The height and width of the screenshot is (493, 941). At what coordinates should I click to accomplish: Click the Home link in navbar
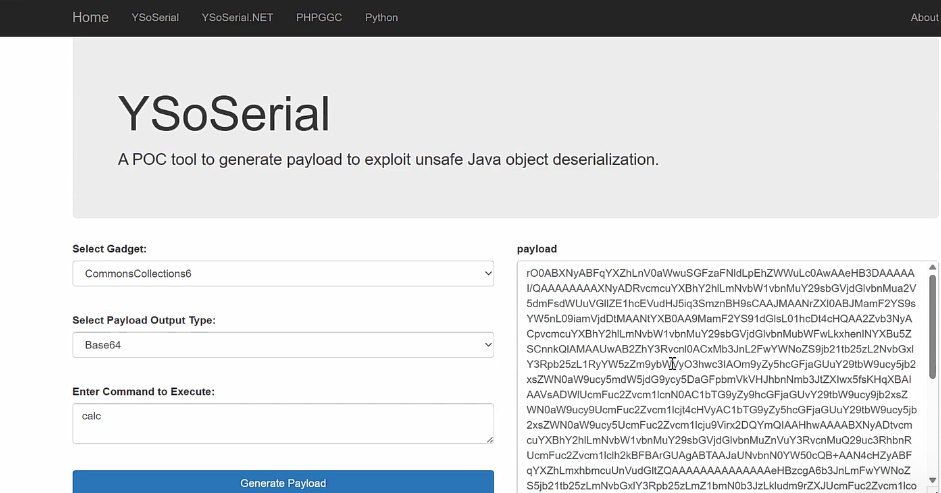pos(90,17)
